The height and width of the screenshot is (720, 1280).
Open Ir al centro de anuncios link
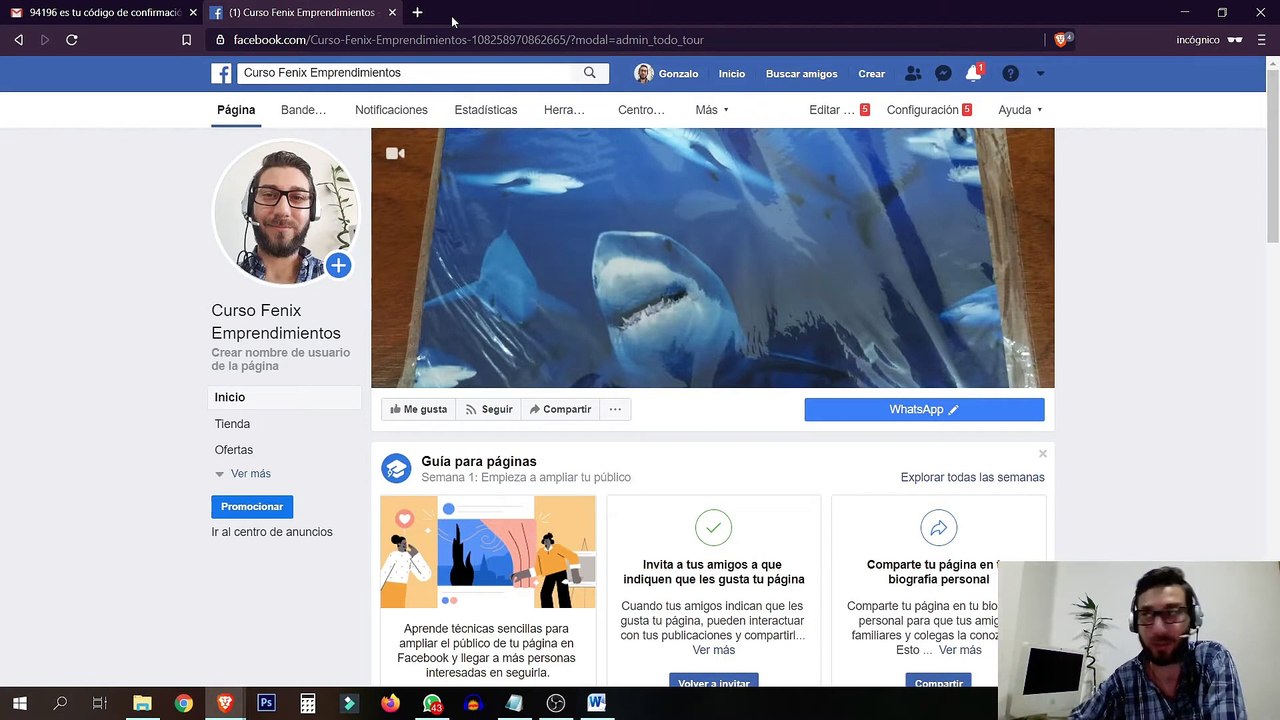(x=272, y=532)
